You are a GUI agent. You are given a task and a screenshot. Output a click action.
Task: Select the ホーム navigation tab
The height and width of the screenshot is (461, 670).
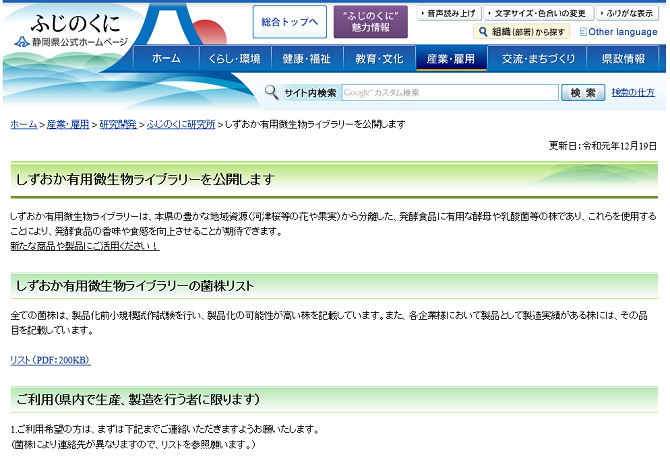166,59
